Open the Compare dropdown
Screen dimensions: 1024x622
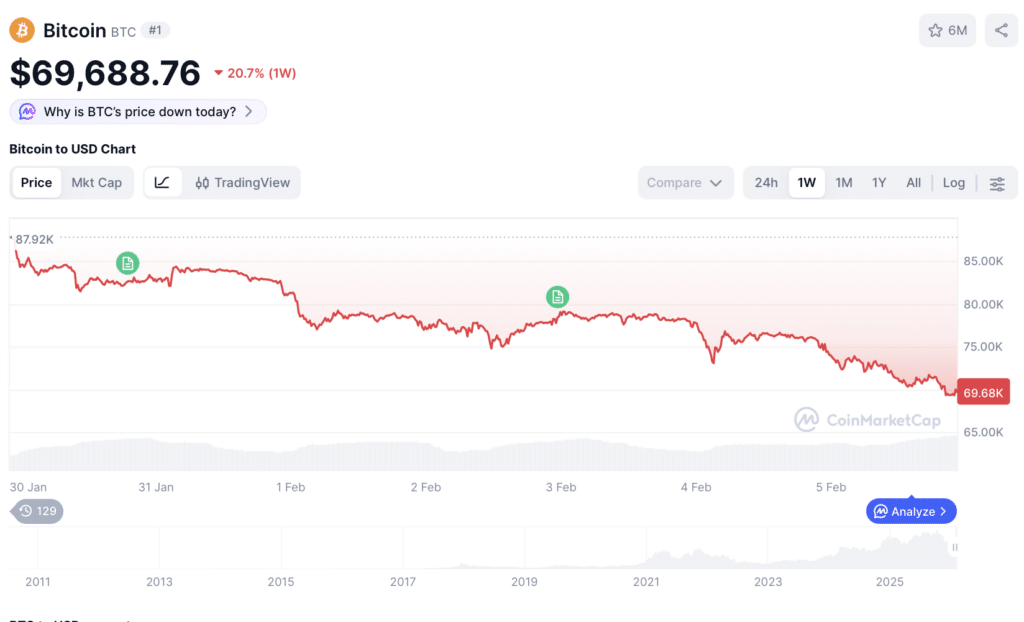tap(685, 182)
